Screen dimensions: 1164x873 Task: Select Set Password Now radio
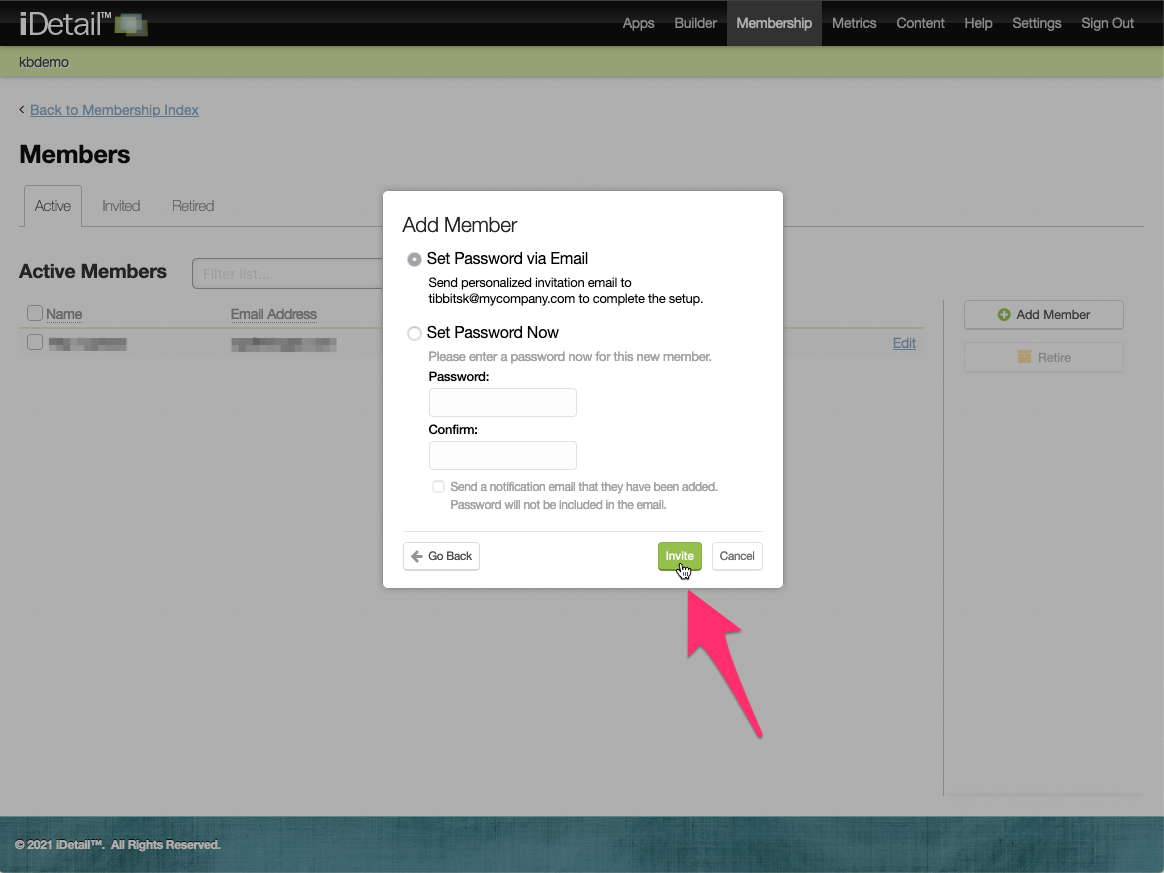point(414,333)
